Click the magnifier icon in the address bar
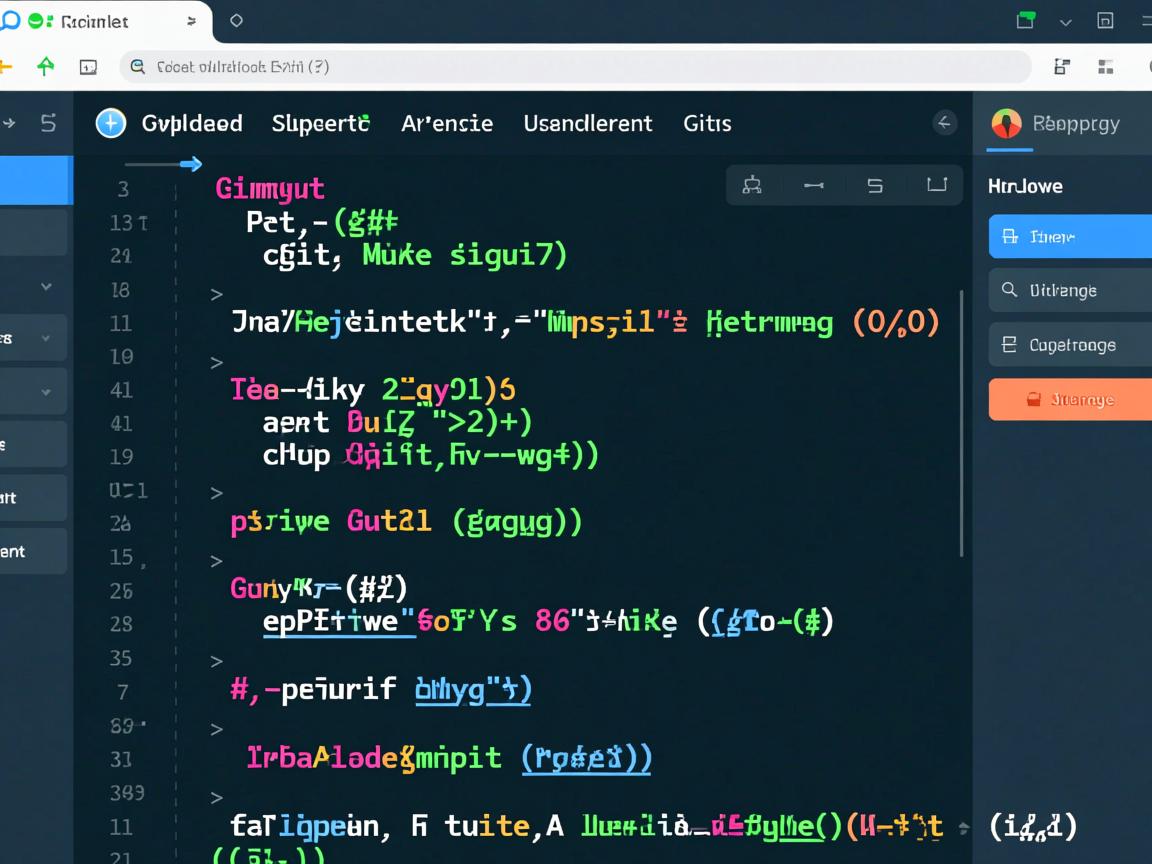1152x864 pixels. click(x=138, y=67)
